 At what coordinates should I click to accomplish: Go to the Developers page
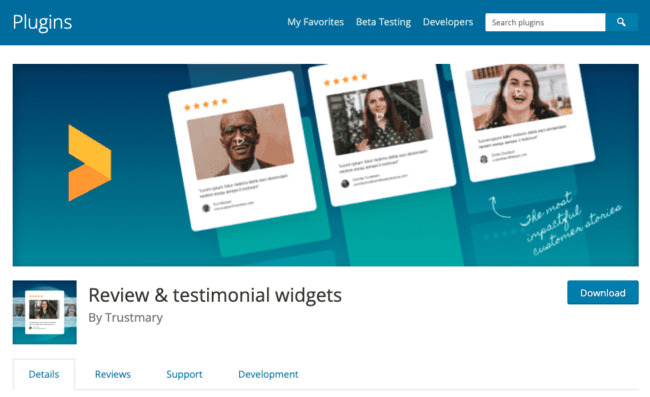tap(448, 22)
